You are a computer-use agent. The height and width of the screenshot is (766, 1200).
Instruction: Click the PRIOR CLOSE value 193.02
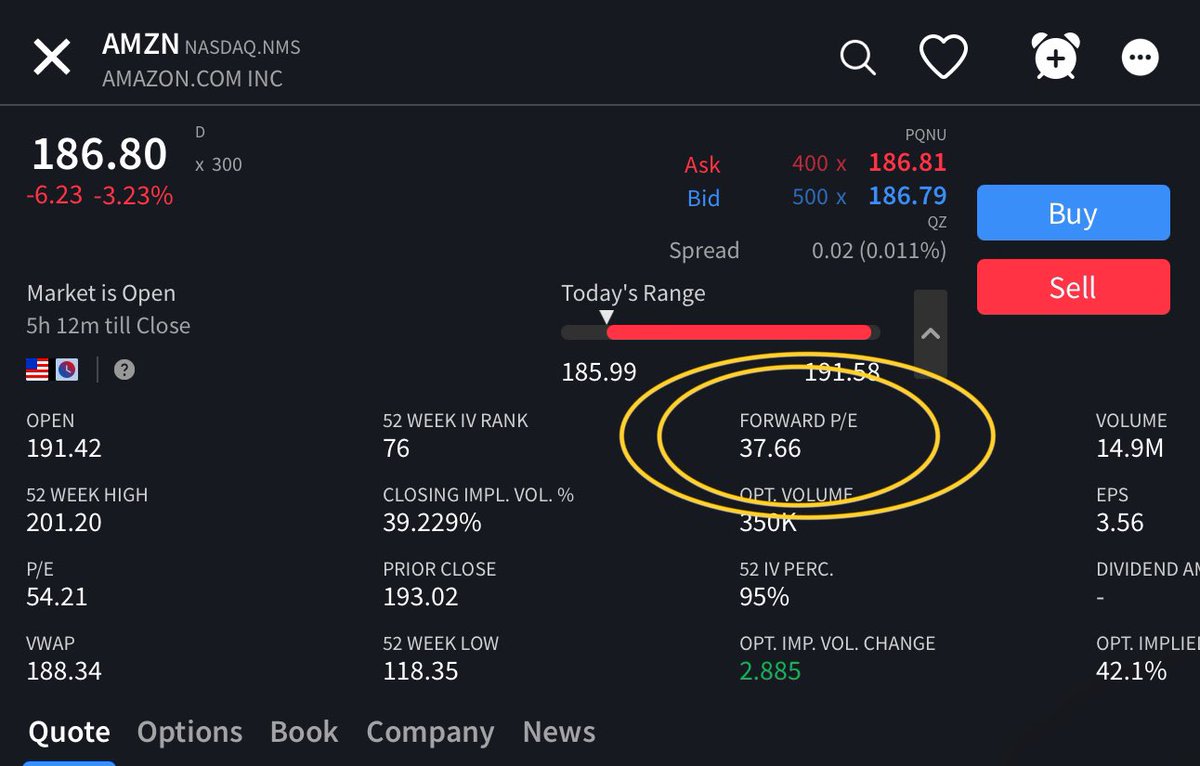421,597
